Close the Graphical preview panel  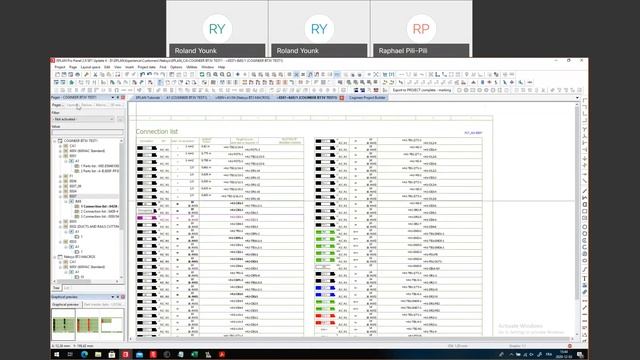(x=122, y=297)
